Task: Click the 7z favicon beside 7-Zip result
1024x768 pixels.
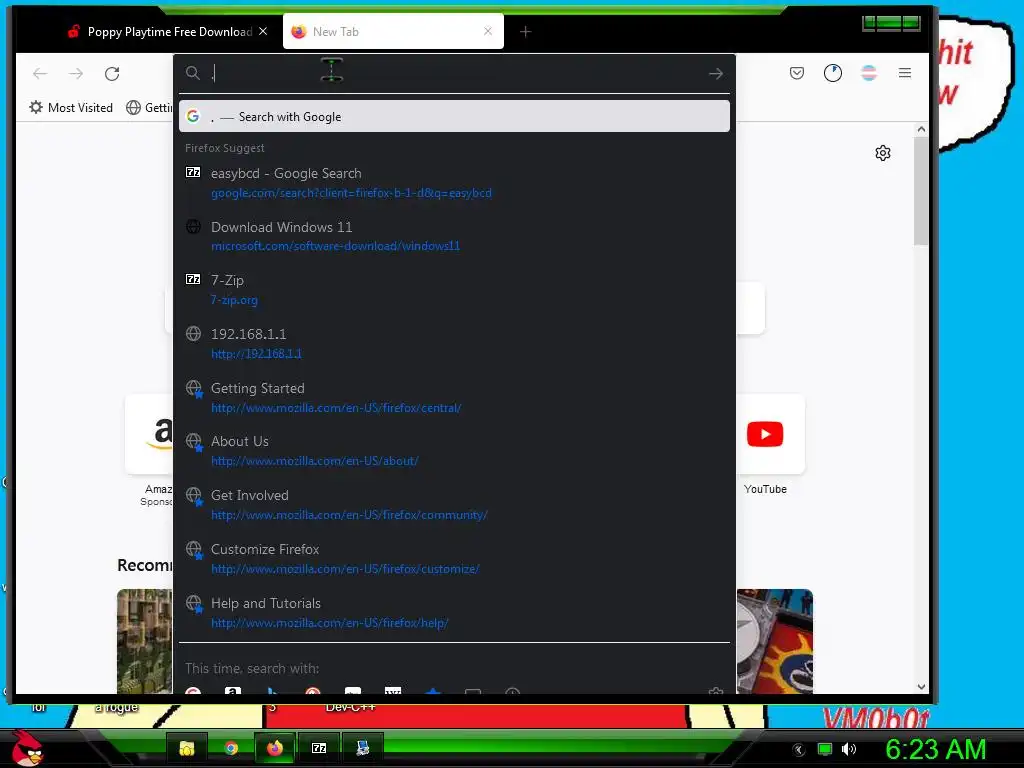Action: point(193,280)
